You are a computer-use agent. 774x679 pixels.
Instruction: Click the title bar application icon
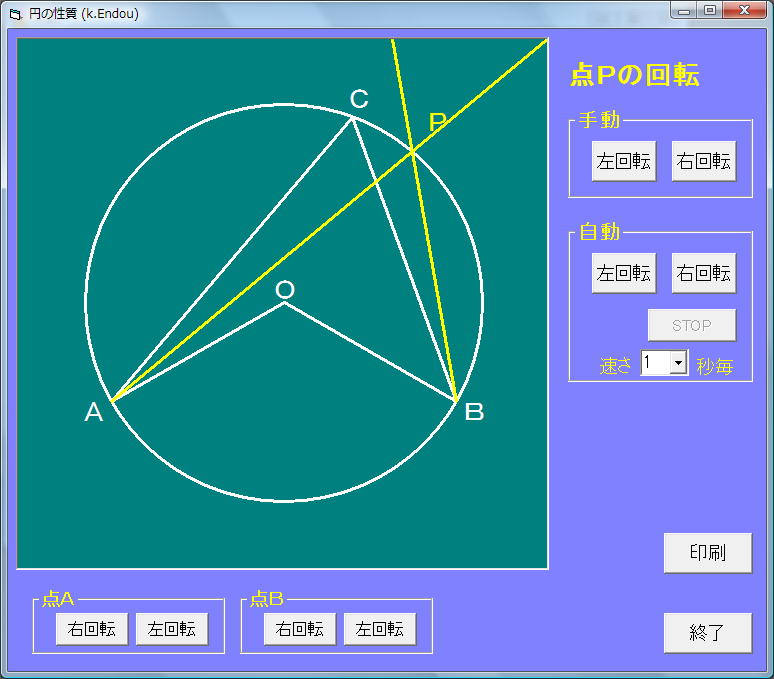click(x=16, y=14)
